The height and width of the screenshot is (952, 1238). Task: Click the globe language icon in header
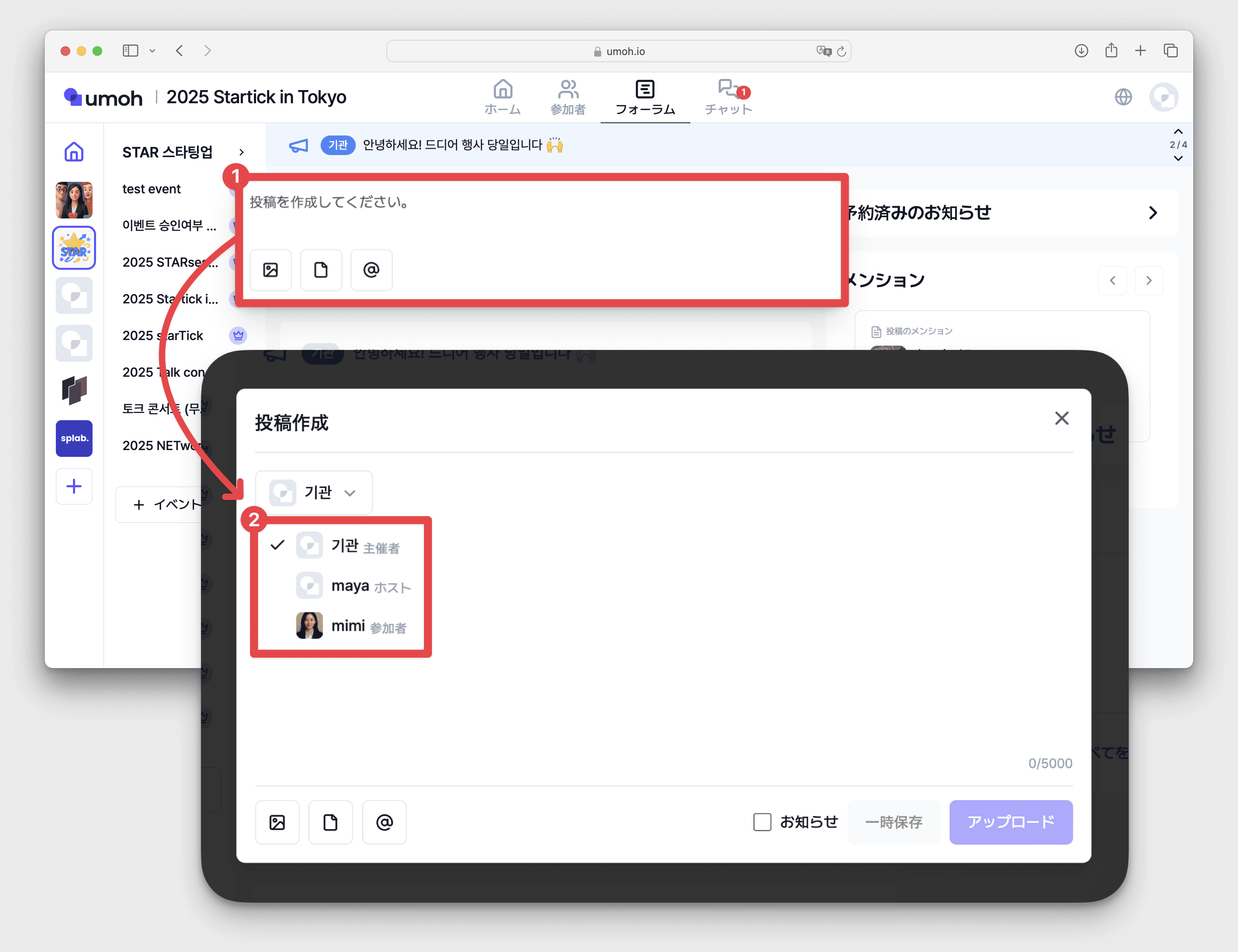[x=1123, y=97]
